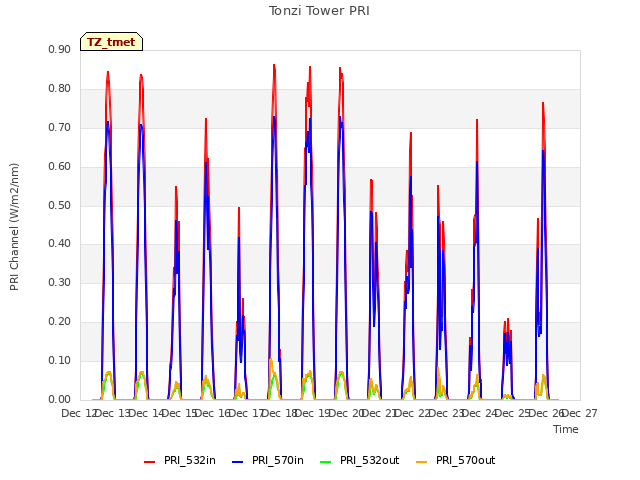Viewport: 640px width, 480px height.
Task: Click the 0.00 y-axis tick value
Action: (60, 400)
